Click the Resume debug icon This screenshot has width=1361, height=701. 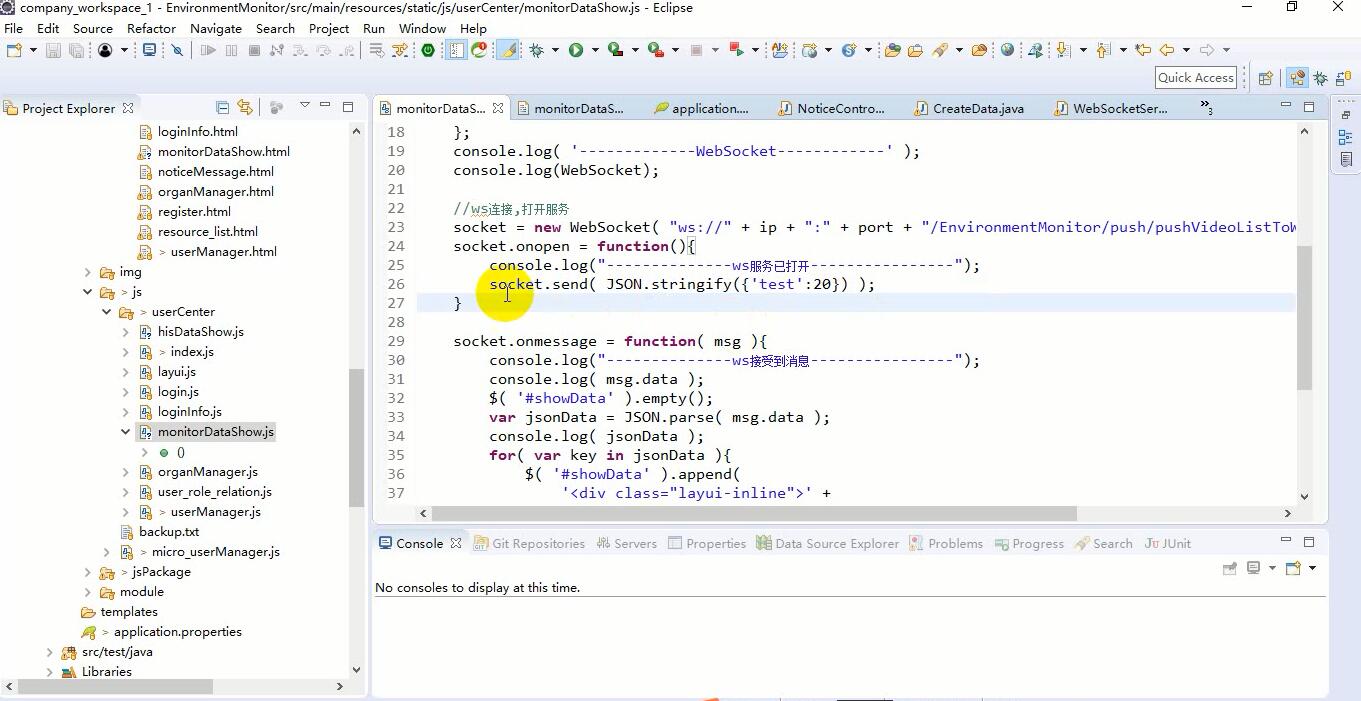[x=208, y=50]
